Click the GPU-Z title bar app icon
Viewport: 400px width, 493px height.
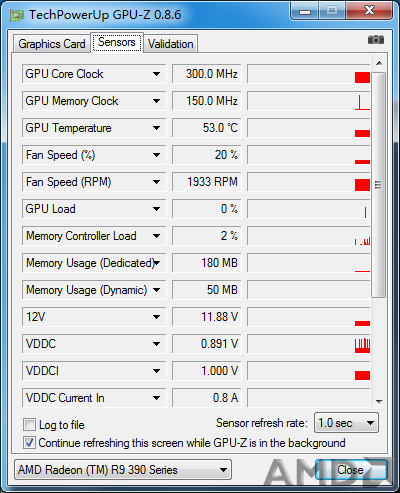[x=16, y=15]
